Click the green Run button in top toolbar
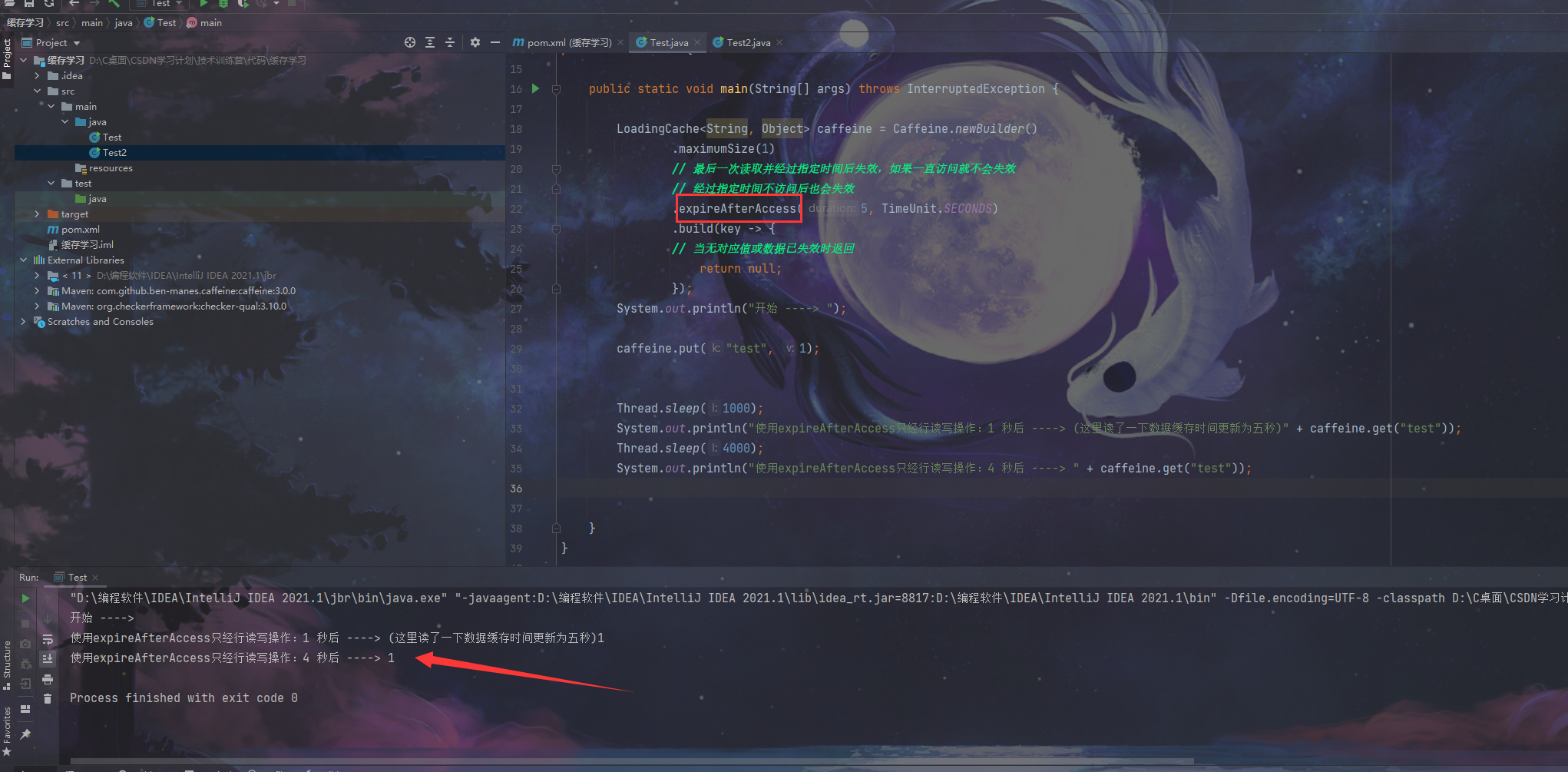The height and width of the screenshot is (772, 1568). [204, 3]
